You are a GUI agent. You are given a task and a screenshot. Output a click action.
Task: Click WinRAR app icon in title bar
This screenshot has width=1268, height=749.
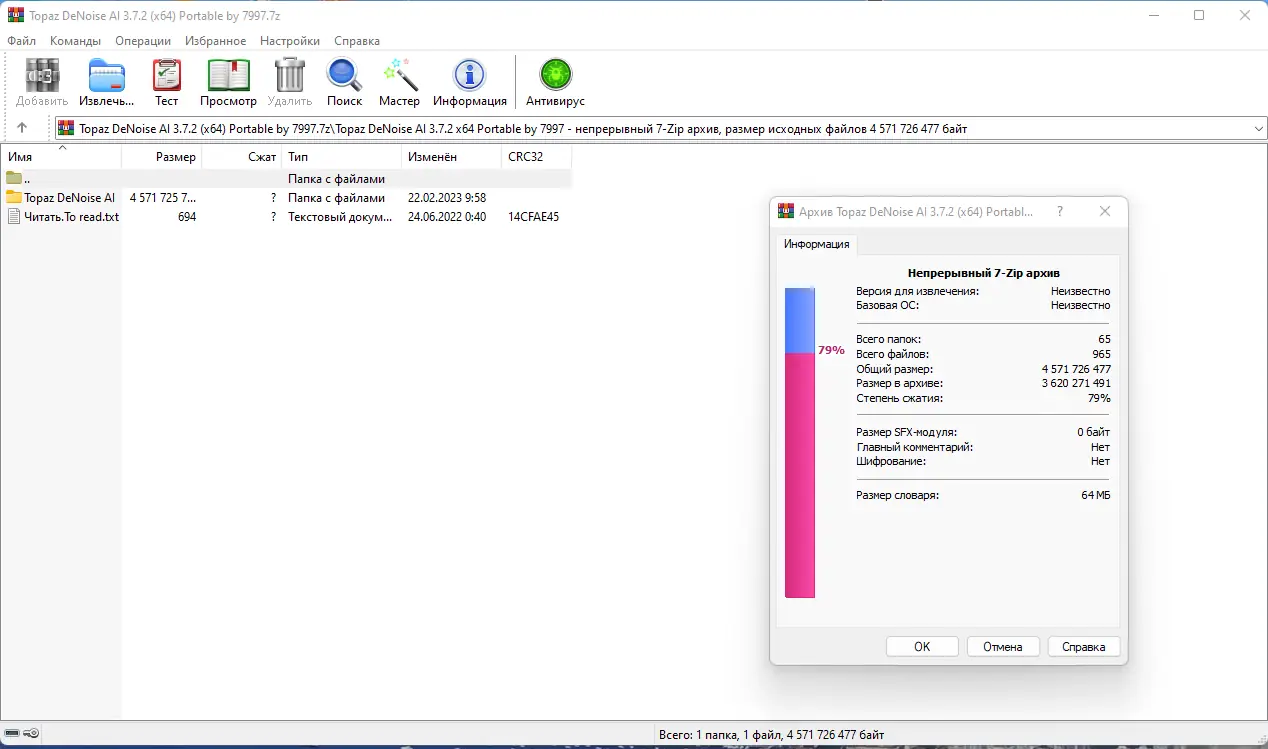15,15
